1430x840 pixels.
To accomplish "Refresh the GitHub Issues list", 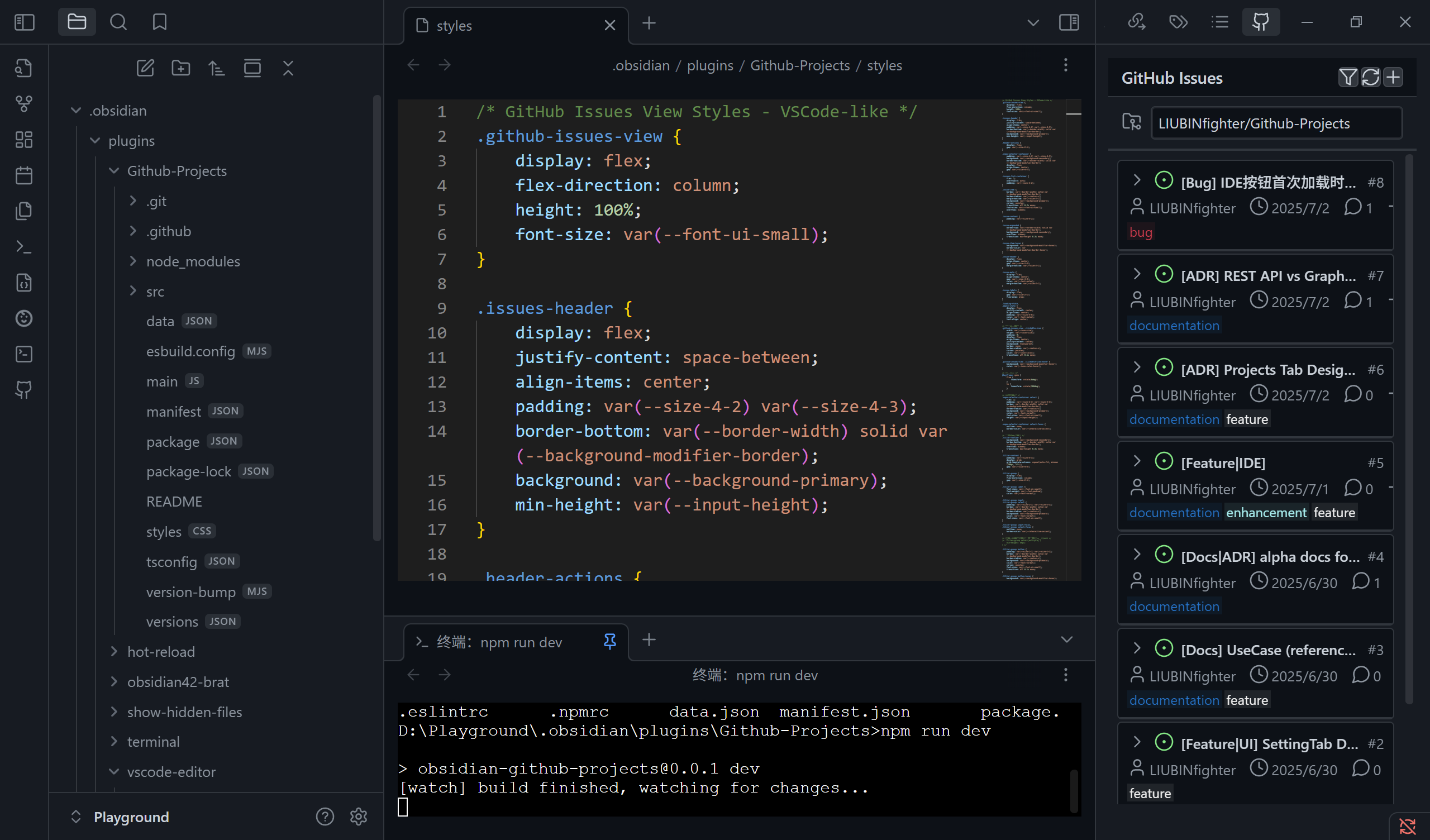I will [1370, 77].
